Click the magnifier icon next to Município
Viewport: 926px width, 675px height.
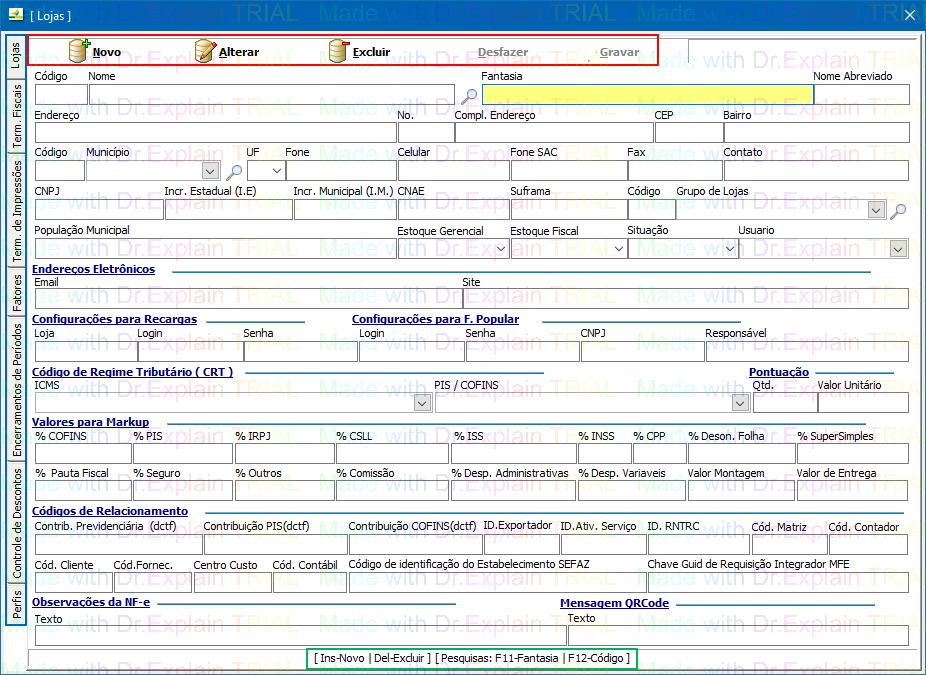234,171
